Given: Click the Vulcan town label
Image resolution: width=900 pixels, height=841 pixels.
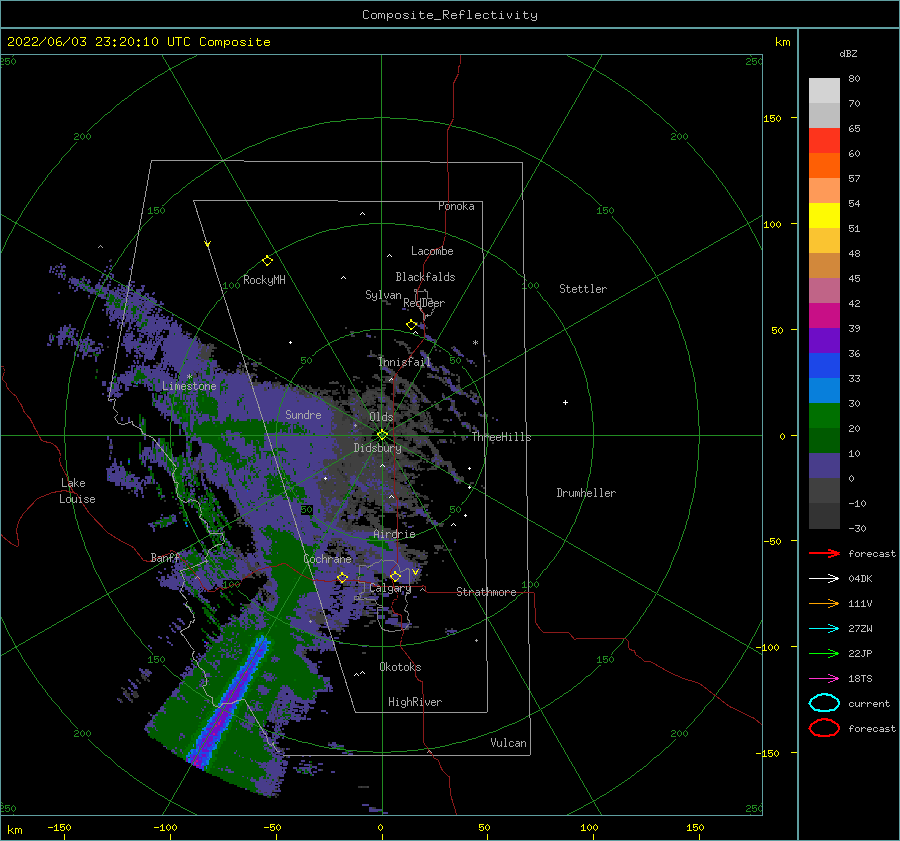Looking at the screenshot, I should 509,743.
